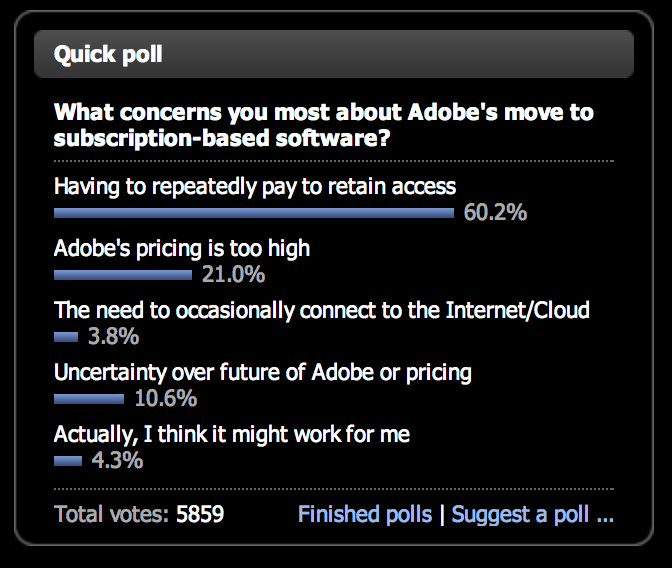
Task: Select the poll question heading text
Action: (324, 125)
